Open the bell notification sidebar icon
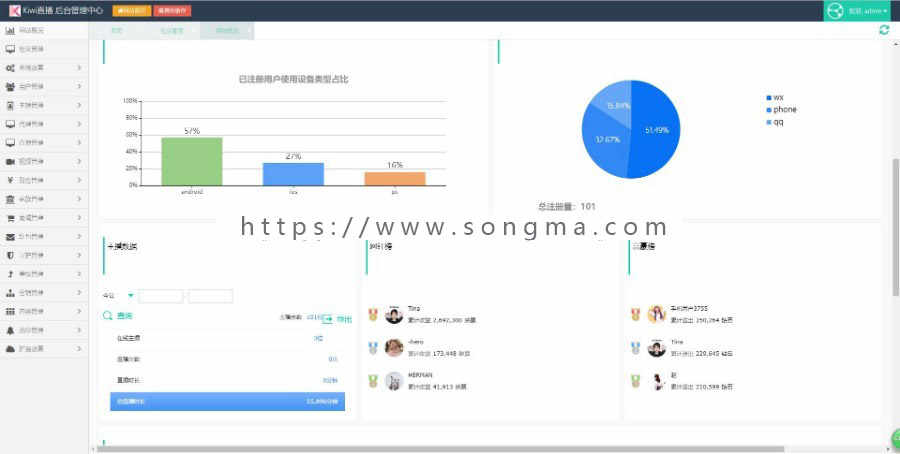Viewport: 900px width, 454px height. pos(10,331)
